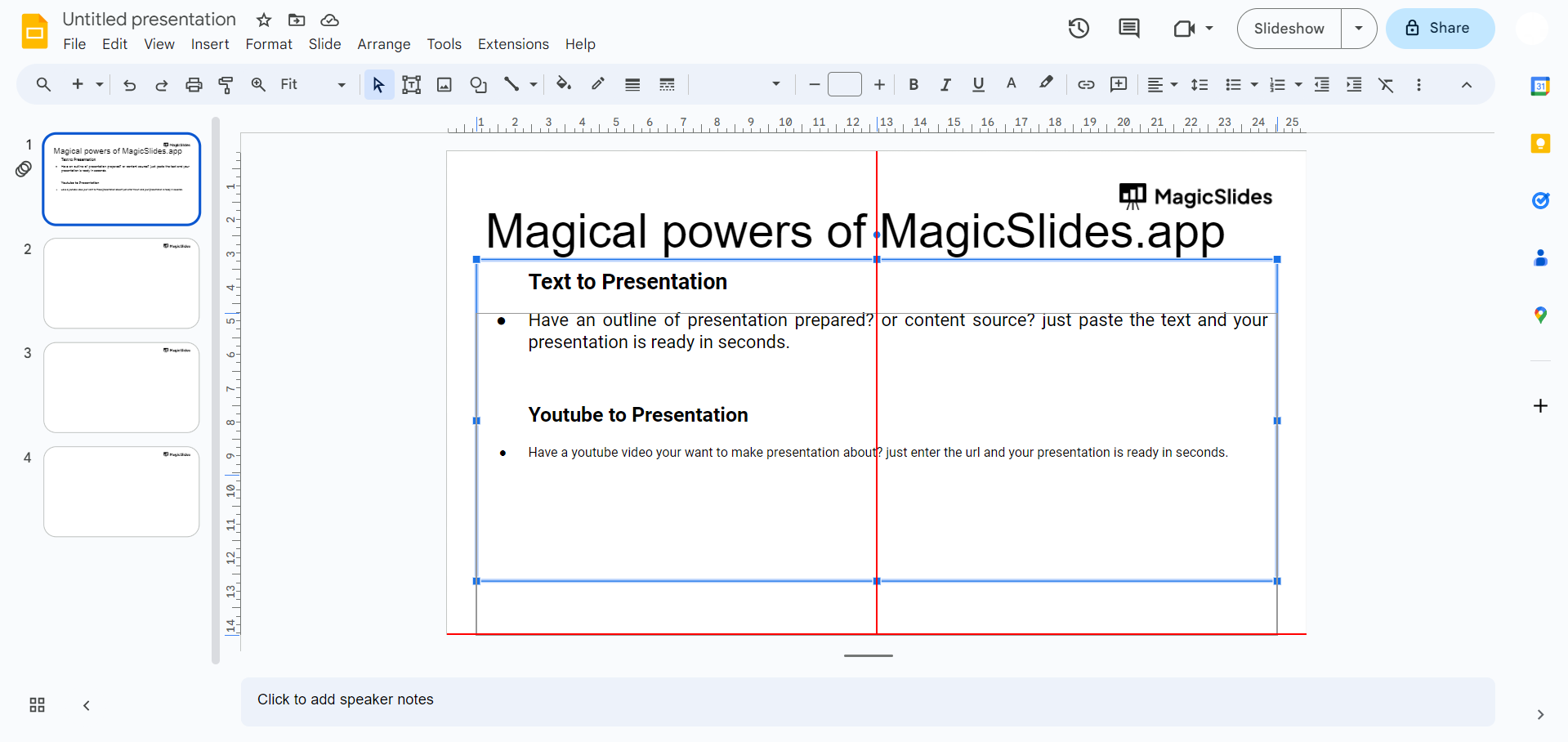Open the fill color paint bucket
Screen dimensions: 1568x742
tap(563, 84)
